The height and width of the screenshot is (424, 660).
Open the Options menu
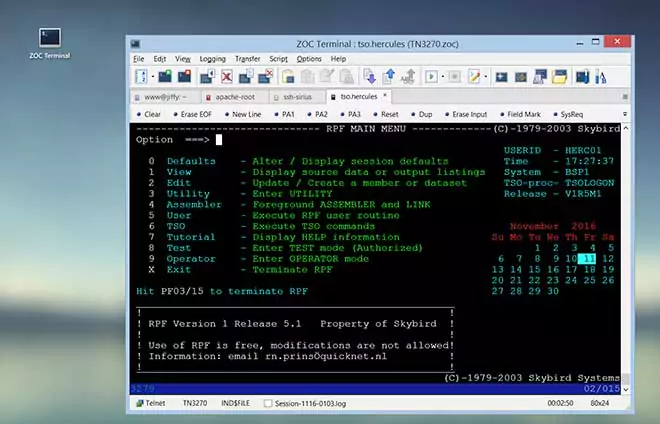309,59
